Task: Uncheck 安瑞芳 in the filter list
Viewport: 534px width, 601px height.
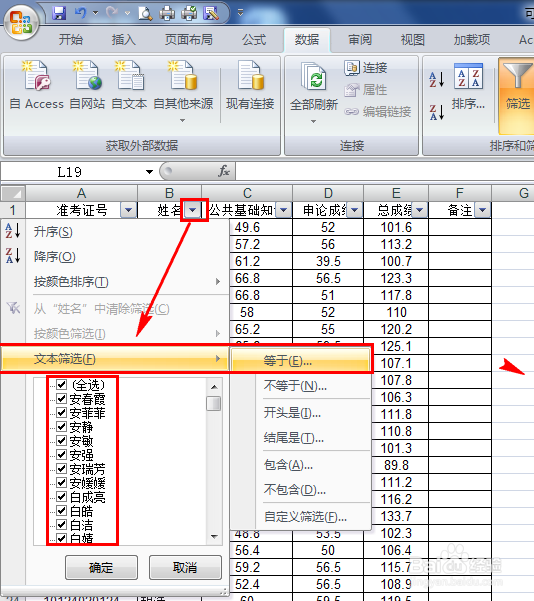Action: [x=62, y=468]
